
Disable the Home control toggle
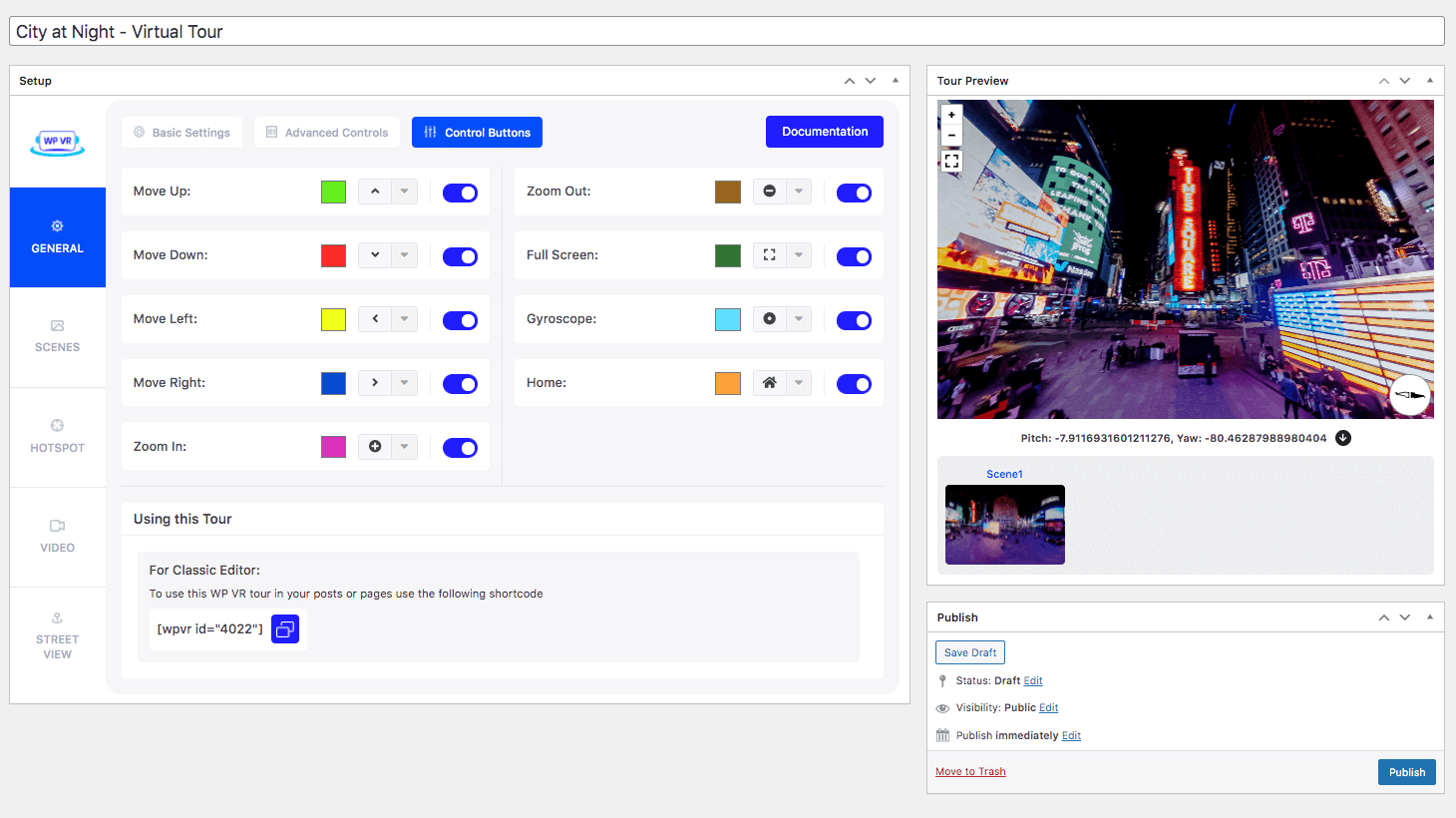coord(854,384)
